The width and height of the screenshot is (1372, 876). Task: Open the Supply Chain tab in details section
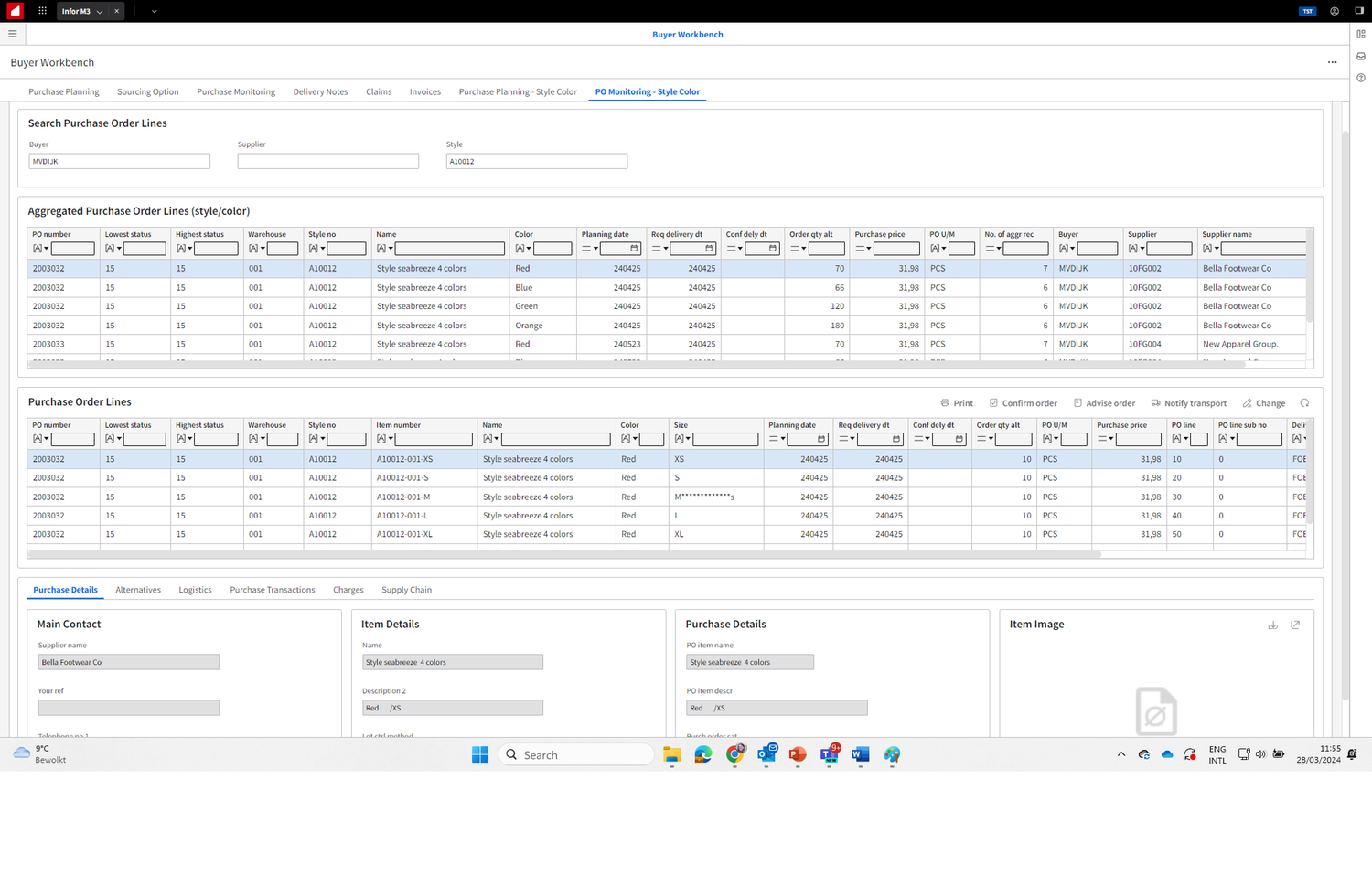coord(406,590)
